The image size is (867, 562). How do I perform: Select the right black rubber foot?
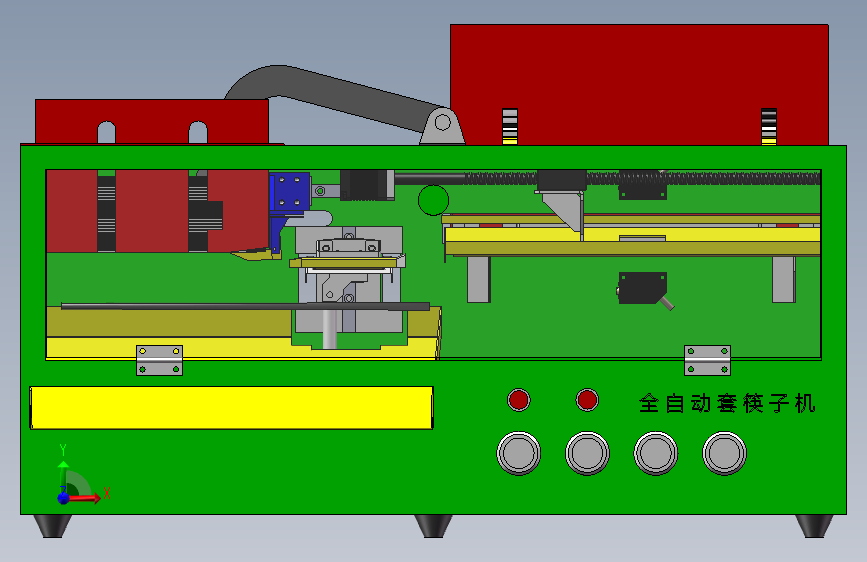814,525
